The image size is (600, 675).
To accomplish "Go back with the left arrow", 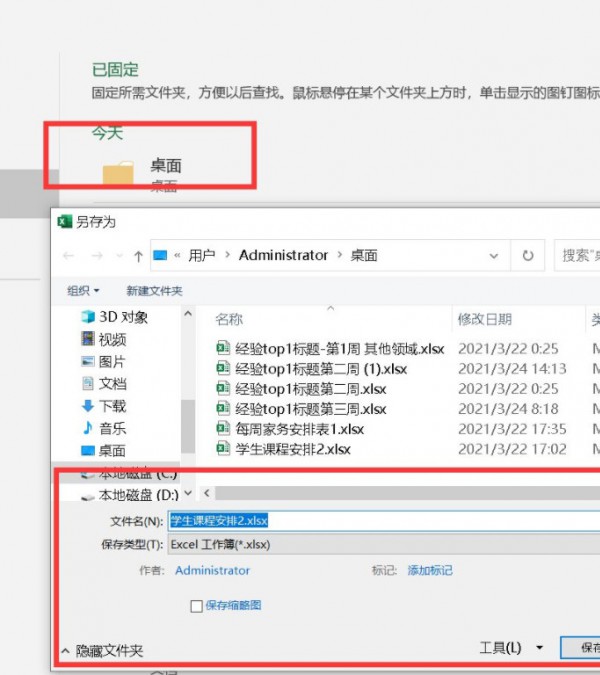I will 68,256.
